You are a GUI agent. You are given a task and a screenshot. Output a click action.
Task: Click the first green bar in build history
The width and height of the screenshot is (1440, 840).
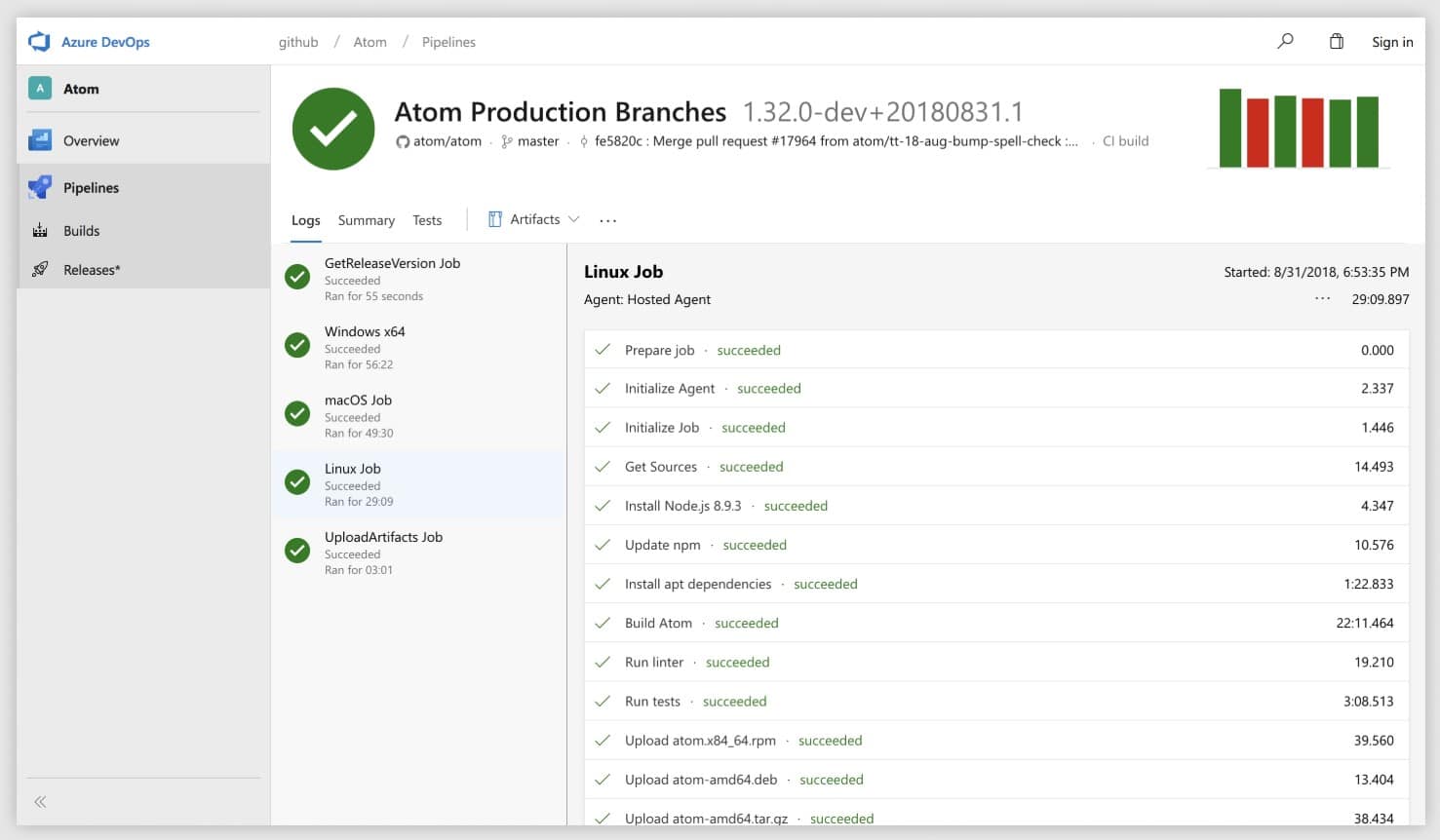[1230, 128]
